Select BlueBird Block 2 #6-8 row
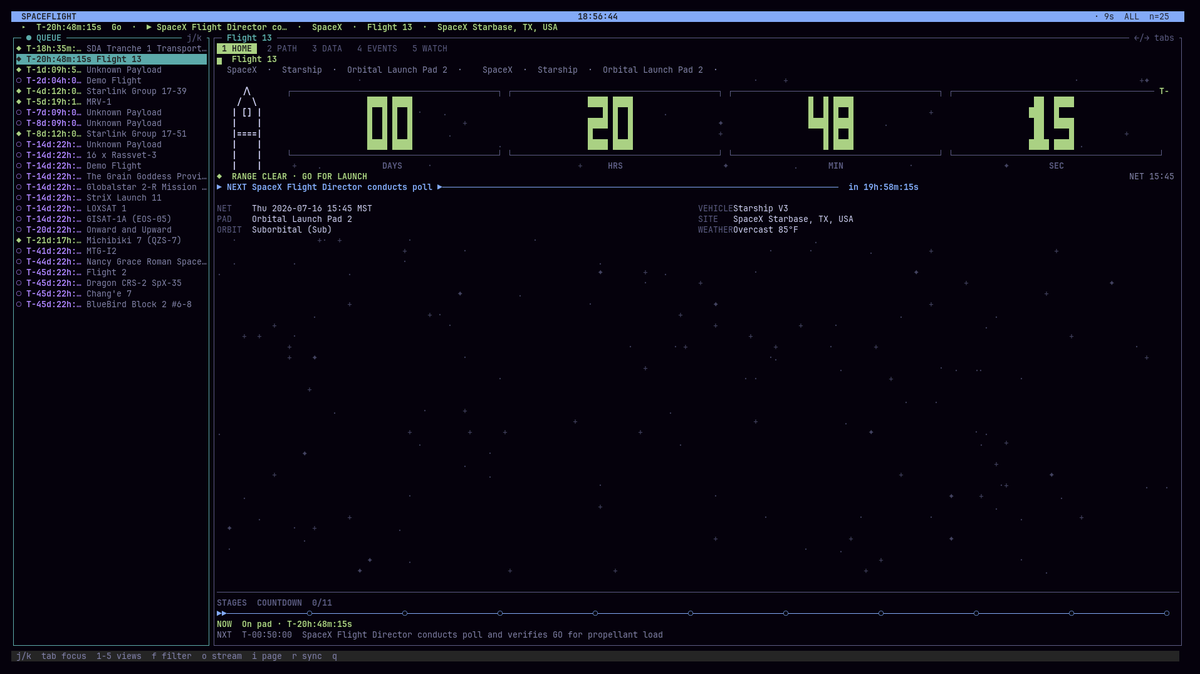This screenshot has width=1200, height=674. [x=111, y=304]
